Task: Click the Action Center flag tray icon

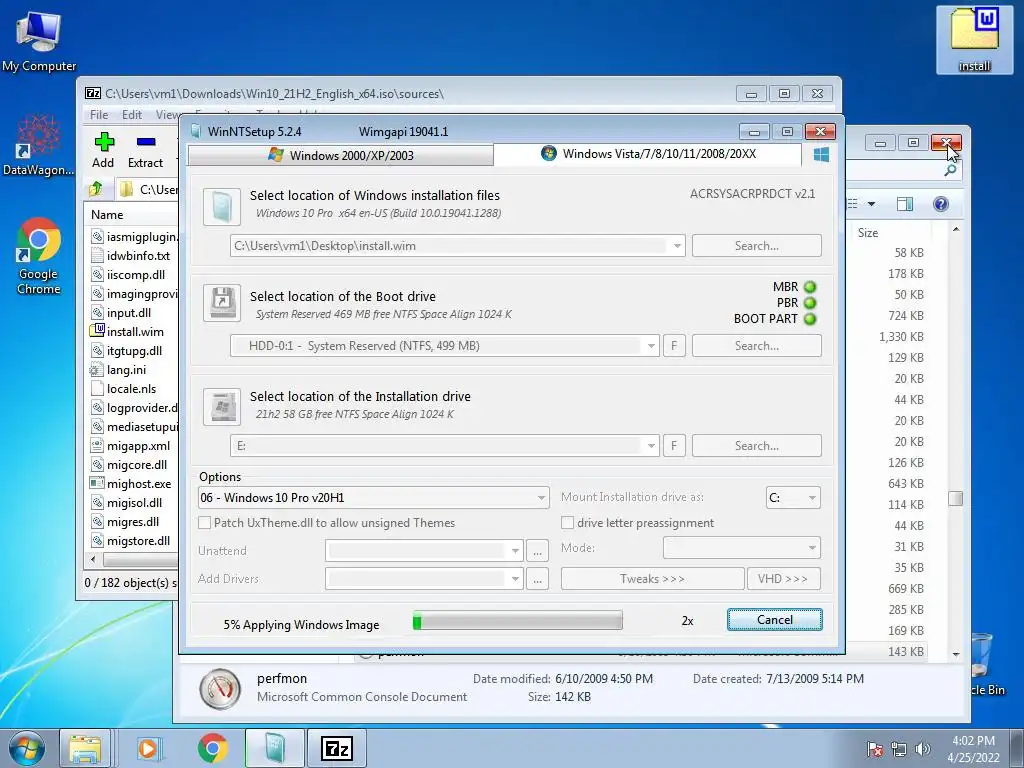Action: tap(875, 749)
